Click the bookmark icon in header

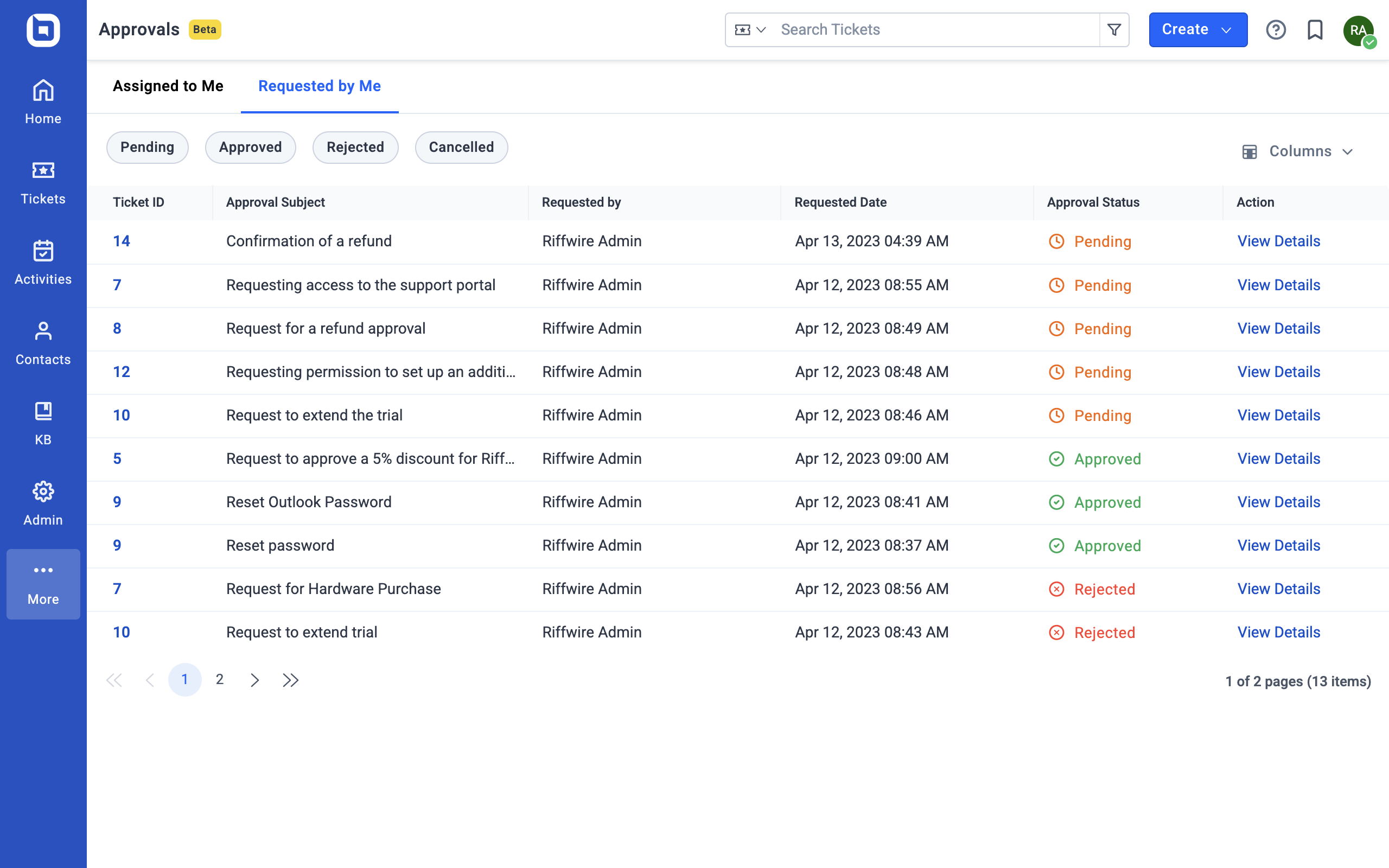(1314, 30)
